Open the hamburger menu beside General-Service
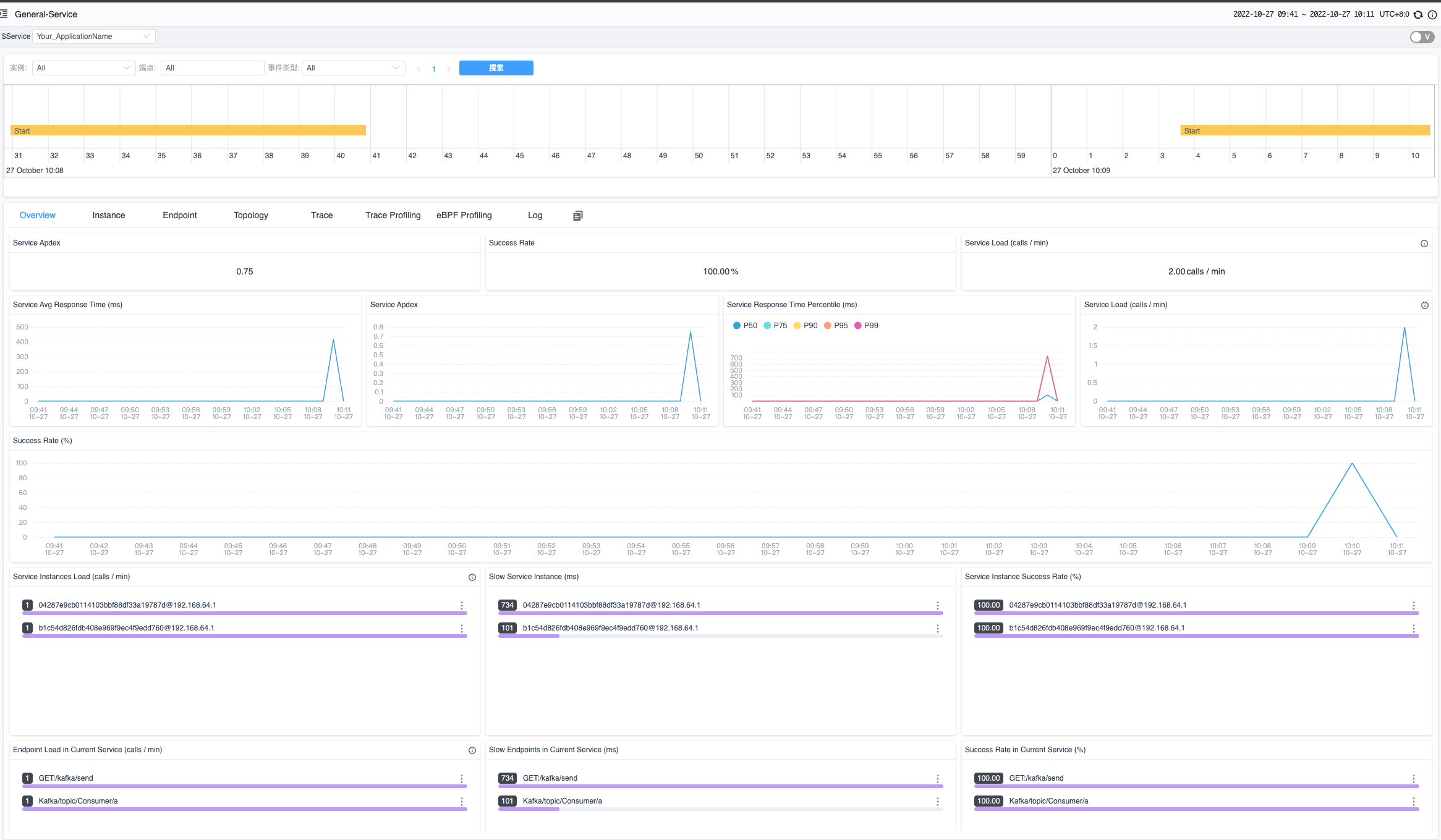1441x840 pixels. point(4,14)
